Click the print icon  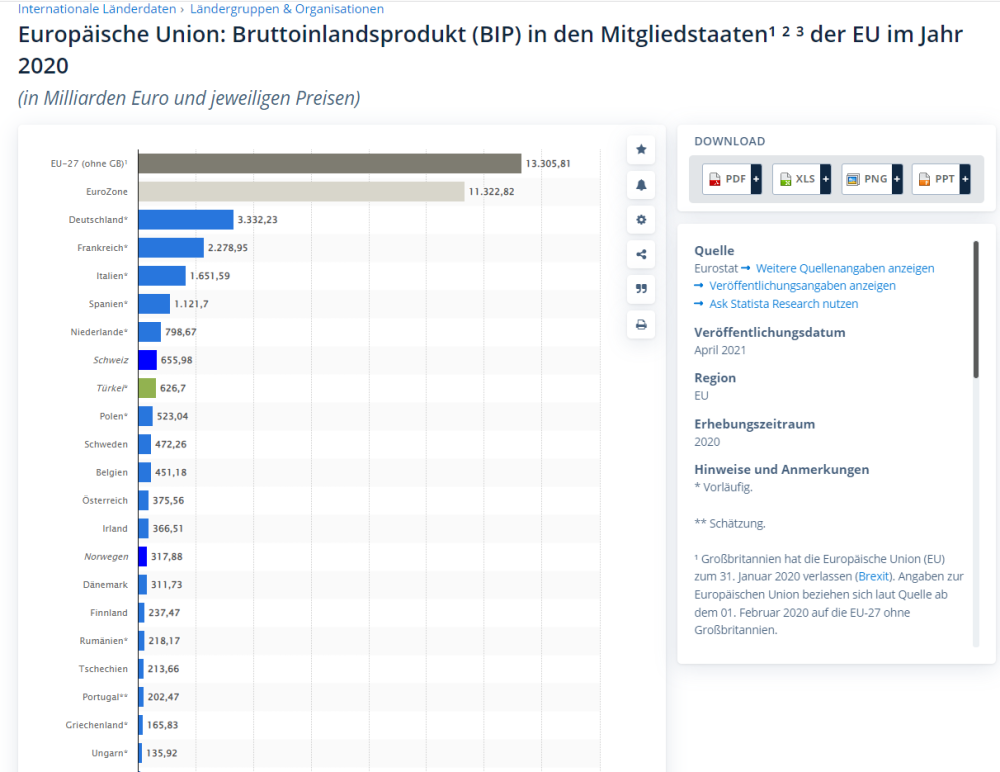[x=641, y=324]
